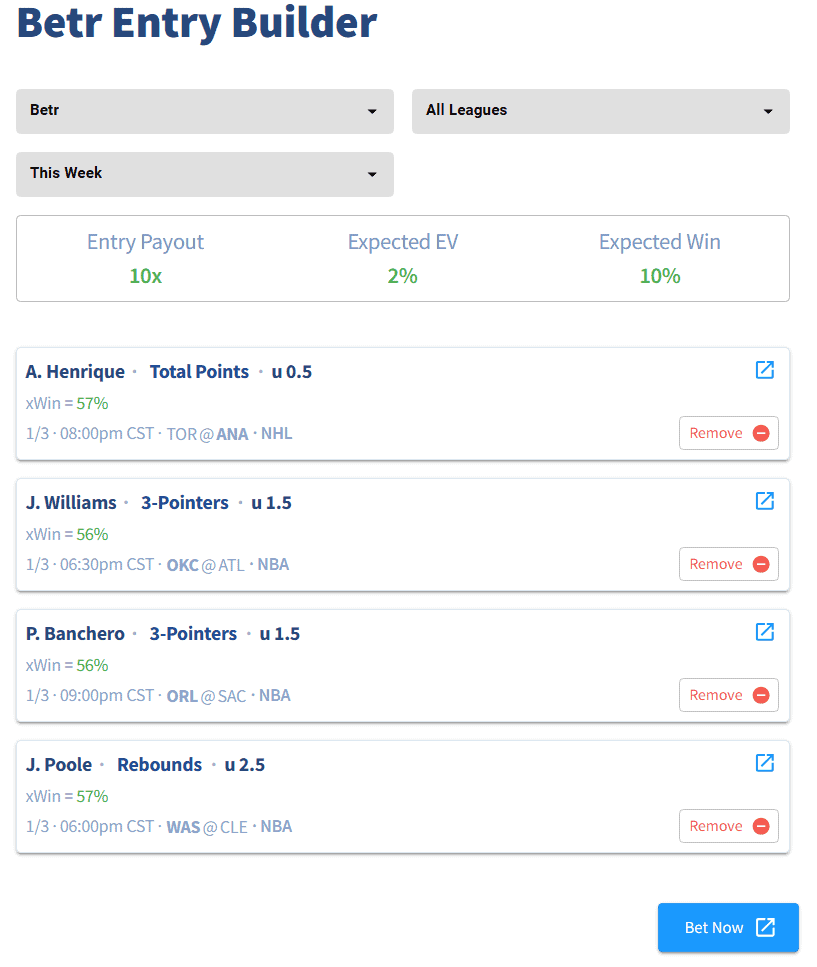Screen dimensions: 817x967
Task: Click the ORL @ SAC NBA game info
Action: point(228,696)
